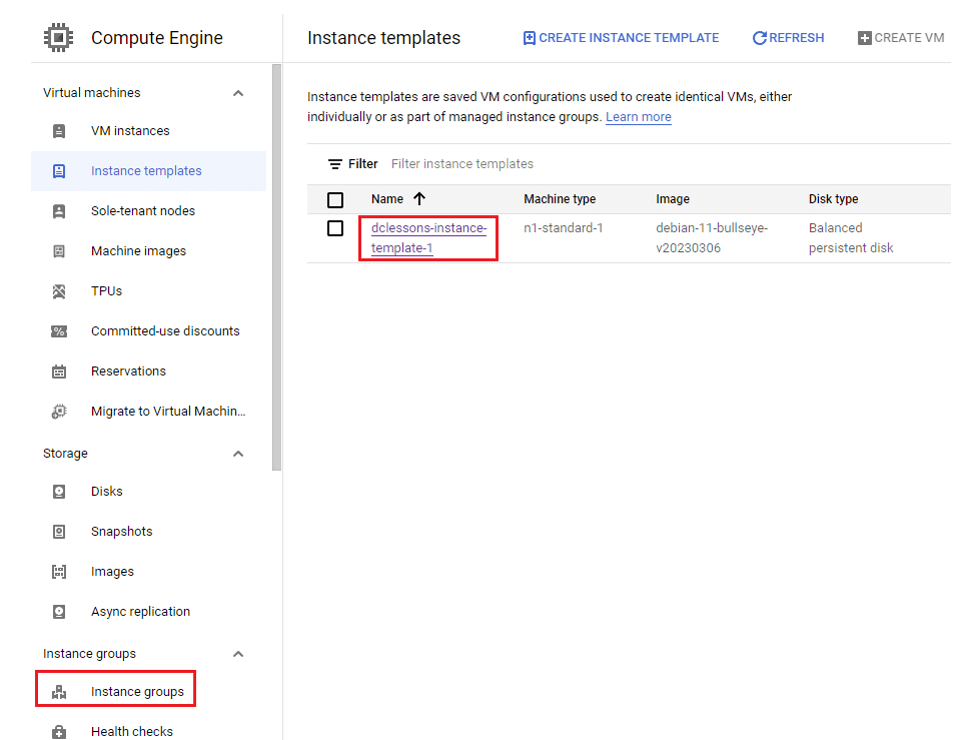Click the Committed-use discounts percent icon
The image size is (955, 740).
tap(59, 331)
